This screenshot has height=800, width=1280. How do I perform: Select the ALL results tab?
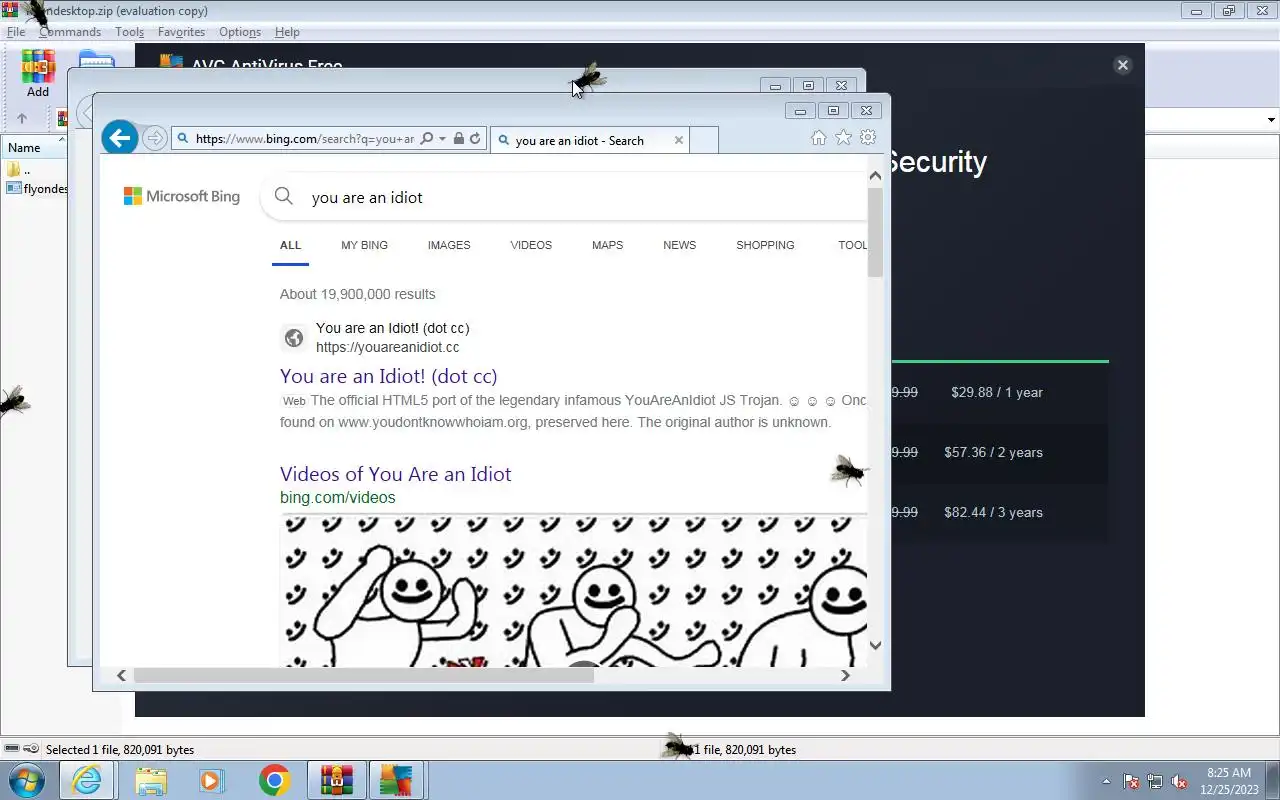tap(290, 245)
